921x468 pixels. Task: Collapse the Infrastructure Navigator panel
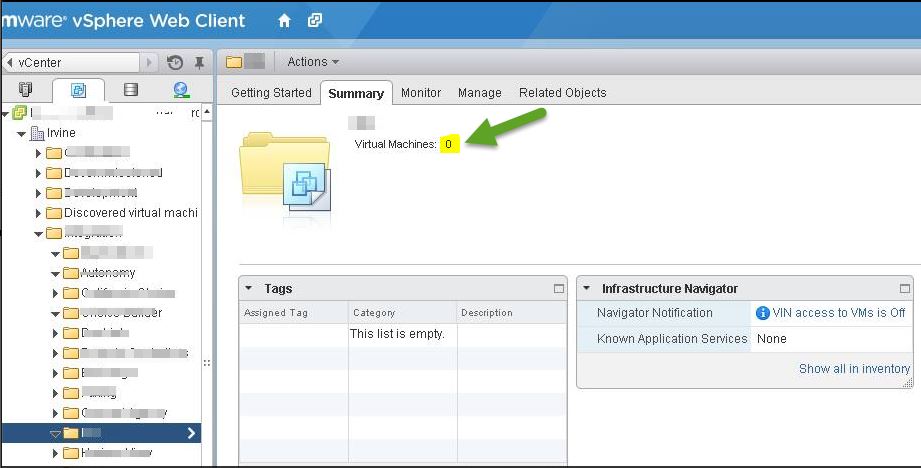[x=586, y=288]
